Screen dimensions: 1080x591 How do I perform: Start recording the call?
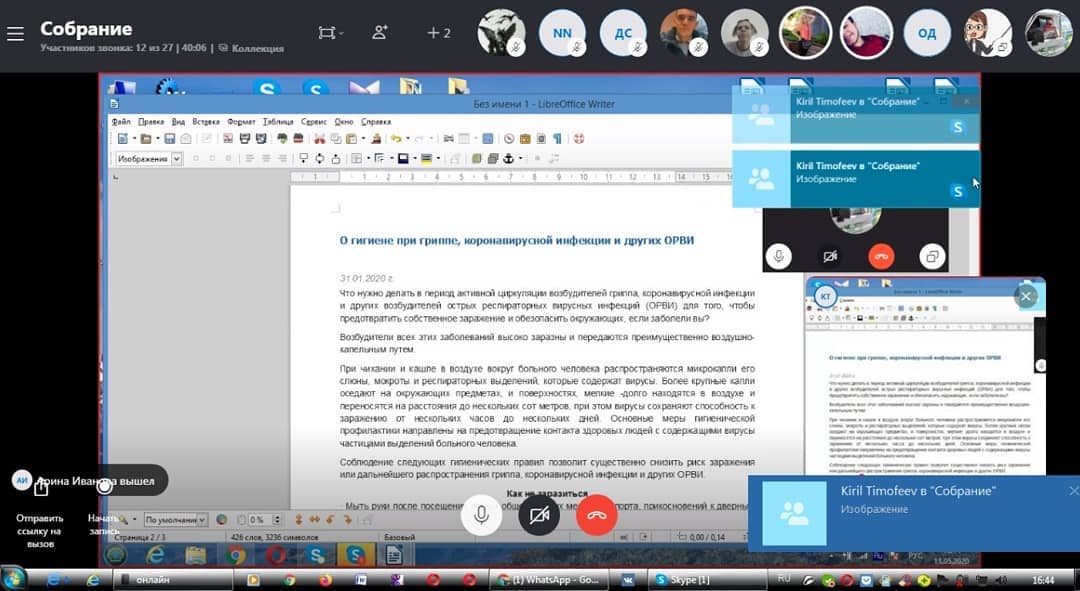103,510
